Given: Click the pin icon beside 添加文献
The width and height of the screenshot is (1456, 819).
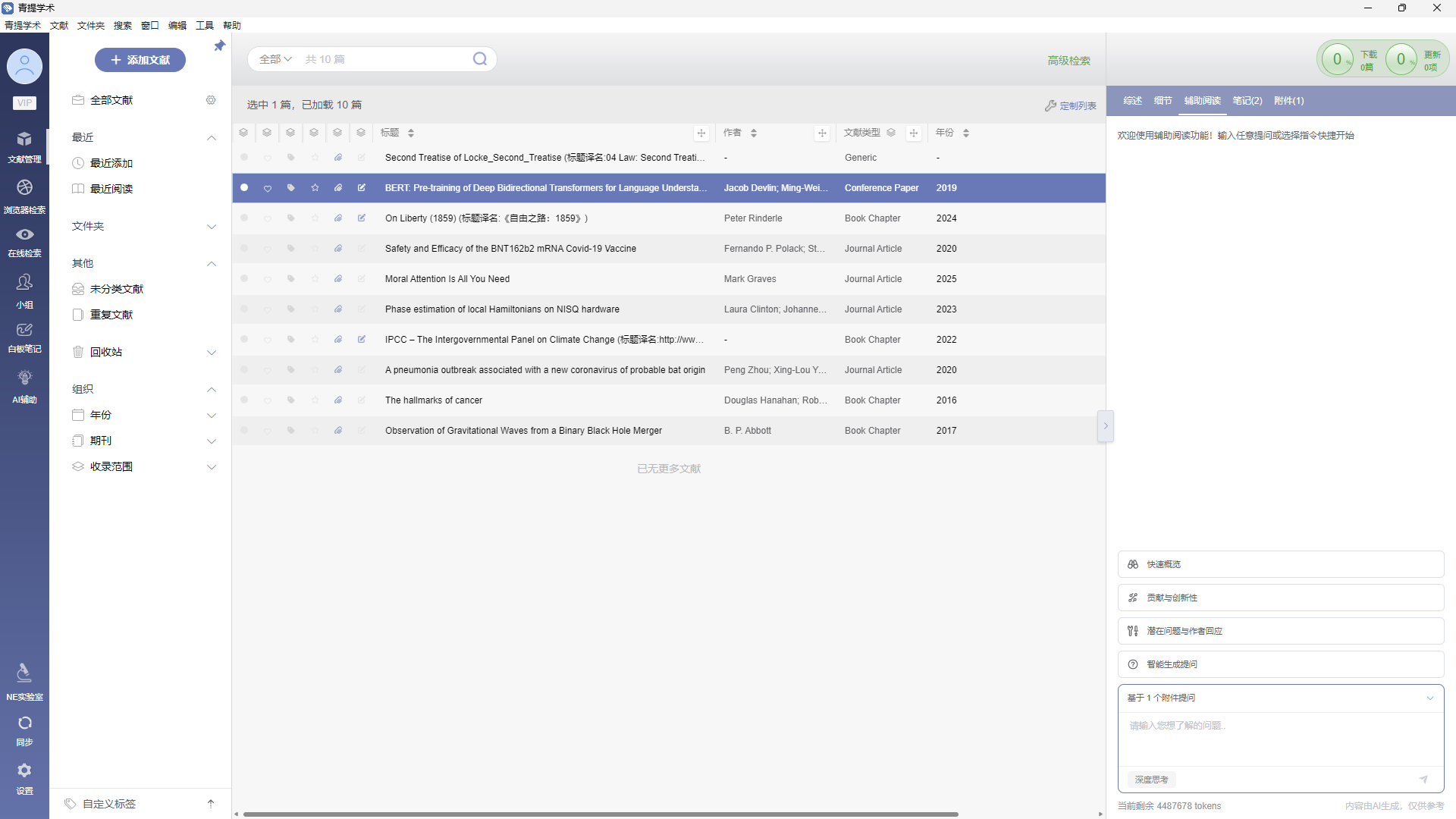Looking at the screenshot, I should click(219, 46).
